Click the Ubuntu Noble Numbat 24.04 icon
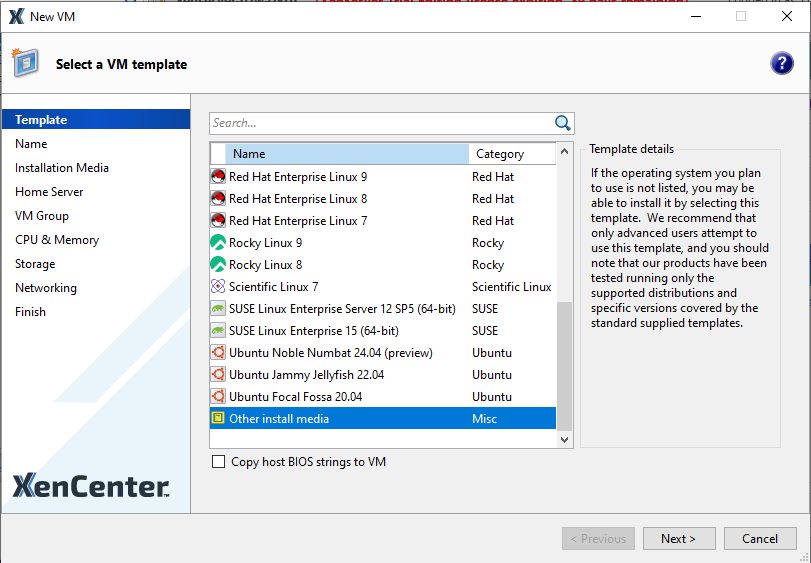This screenshot has height=563, width=811. pos(218,353)
